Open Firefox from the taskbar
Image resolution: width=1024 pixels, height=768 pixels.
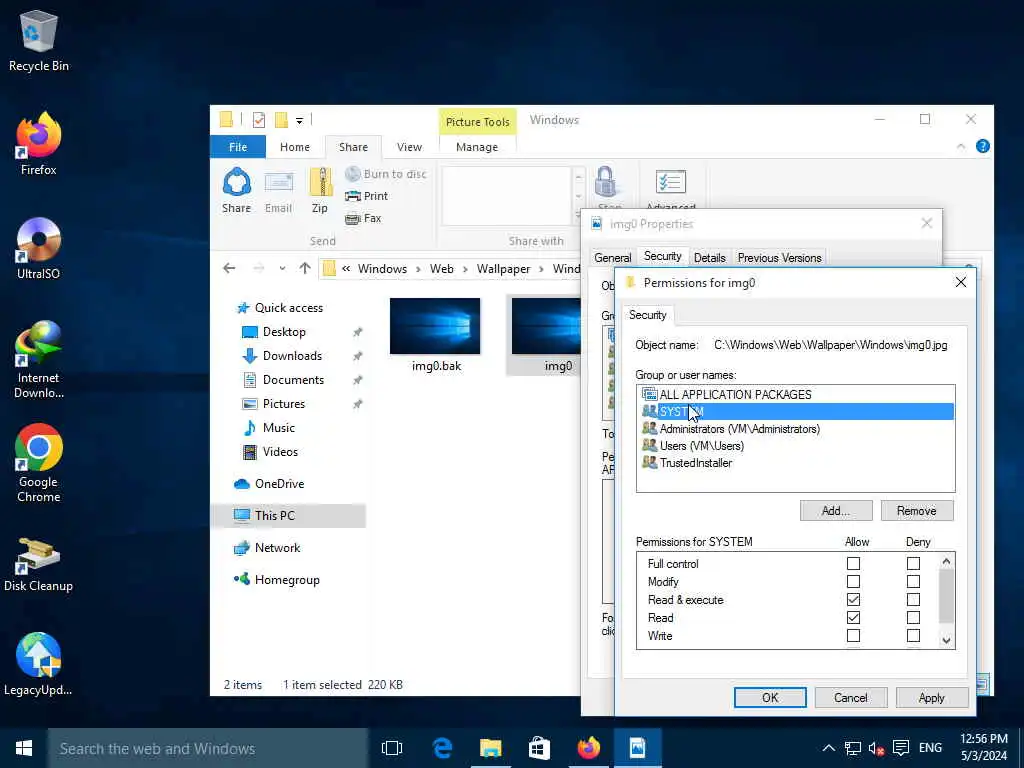[588, 748]
